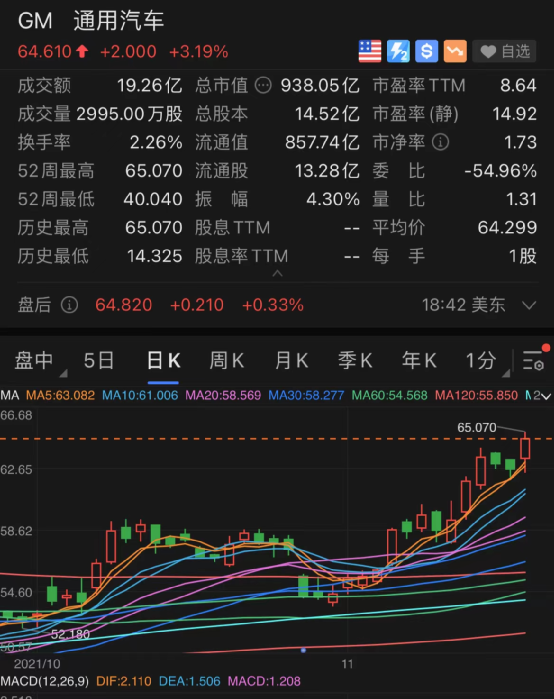The image size is (554, 699).
Task: Tap the DIF:2.110 value
Action: coord(124,681)
